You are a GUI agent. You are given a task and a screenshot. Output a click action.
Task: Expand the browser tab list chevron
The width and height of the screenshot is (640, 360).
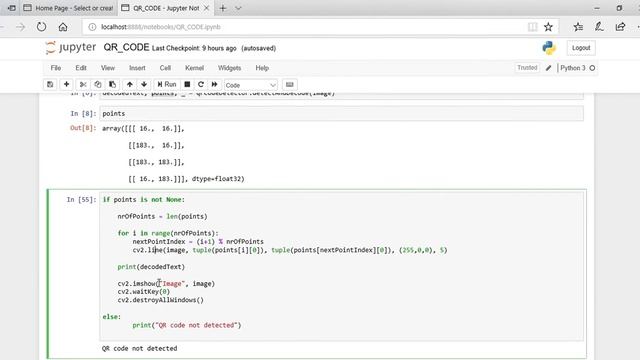pyautogui.click(x=238, y=8)
